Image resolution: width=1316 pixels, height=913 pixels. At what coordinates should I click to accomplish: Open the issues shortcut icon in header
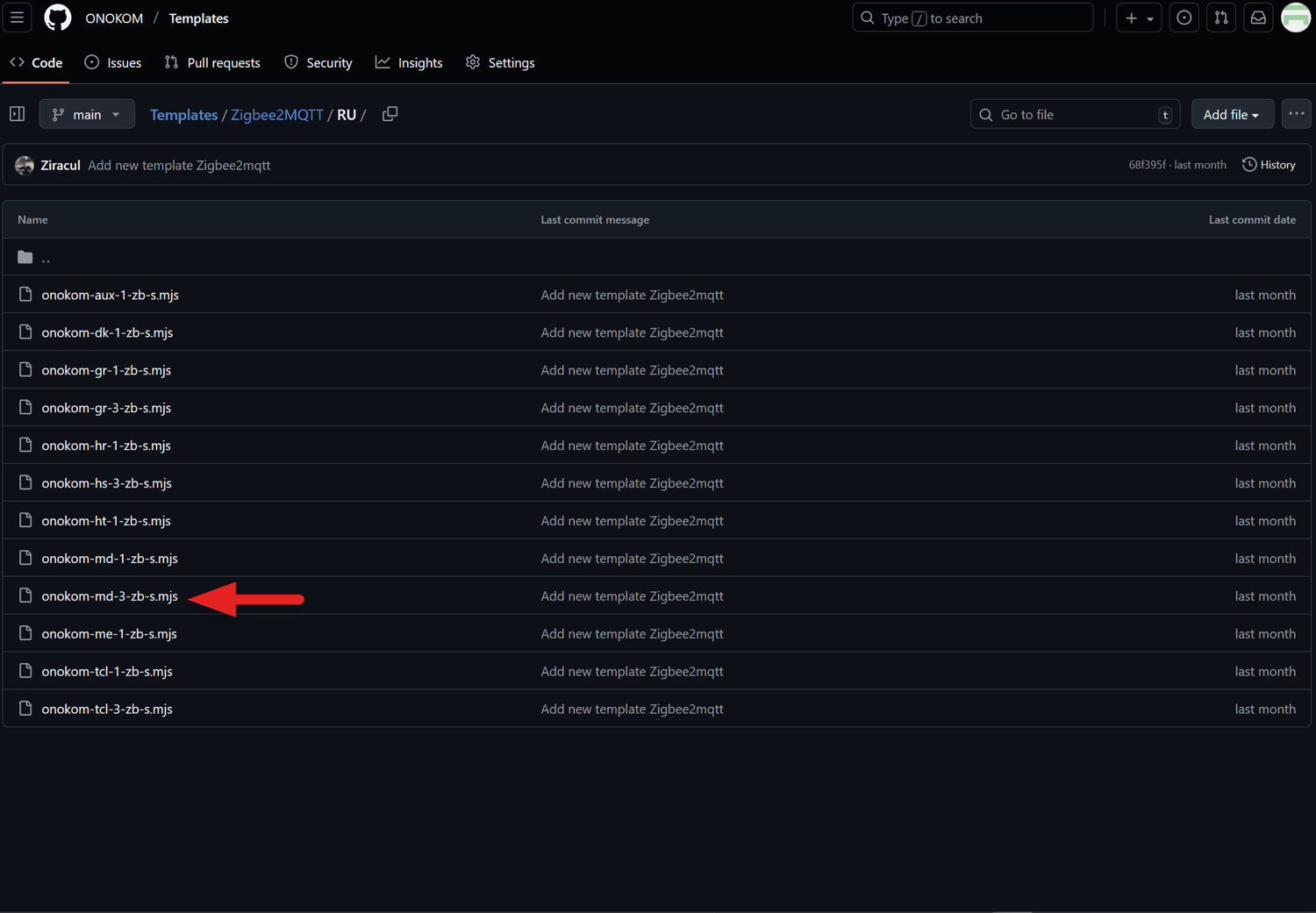click(1184, 18)
